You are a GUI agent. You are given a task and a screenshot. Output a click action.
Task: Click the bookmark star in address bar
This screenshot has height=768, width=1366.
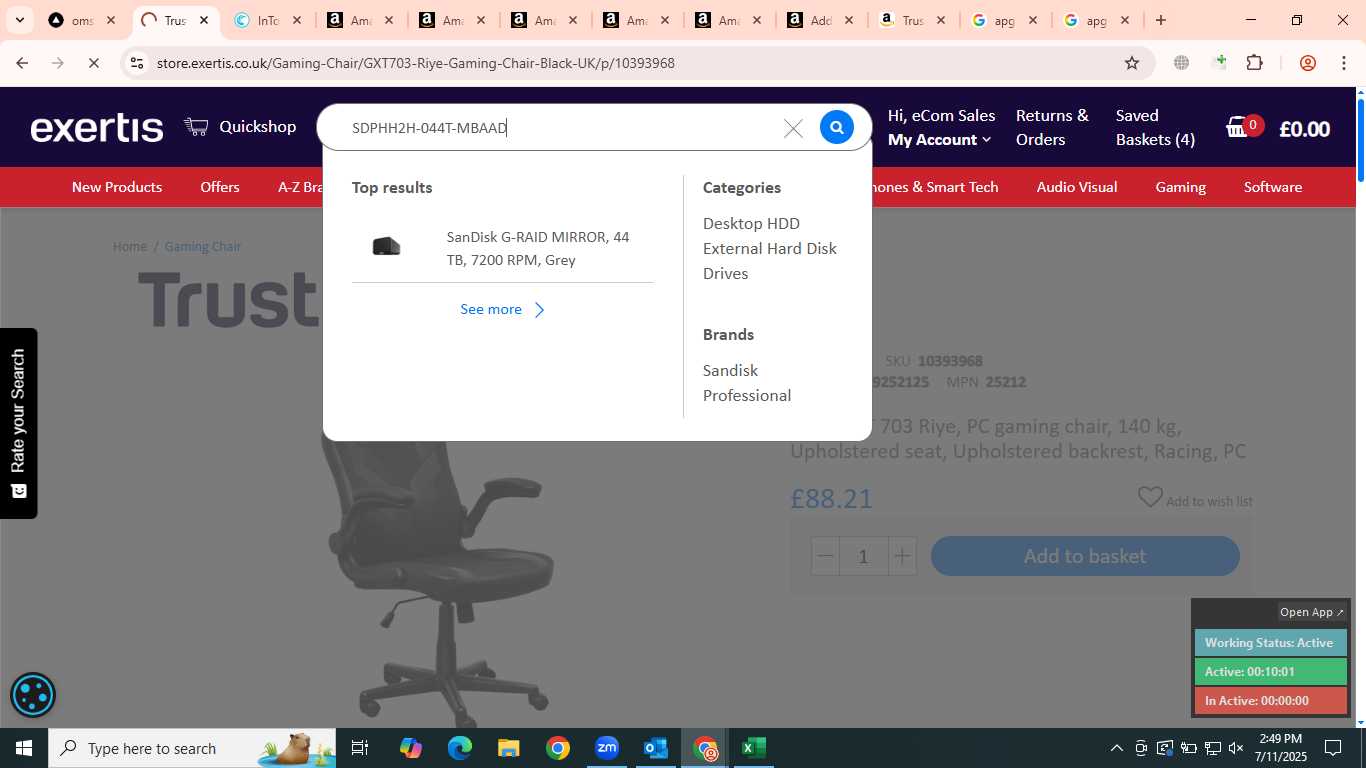coord(1132,63)
